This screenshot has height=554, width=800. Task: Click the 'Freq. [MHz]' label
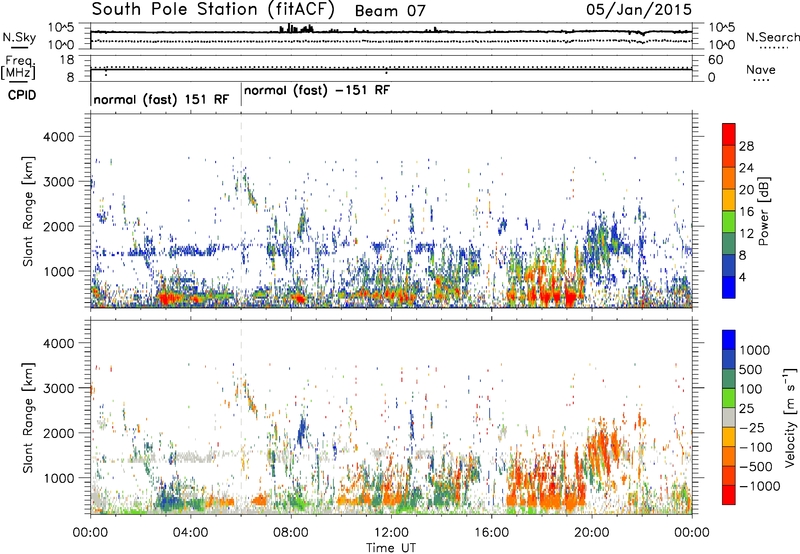(19, 67)
